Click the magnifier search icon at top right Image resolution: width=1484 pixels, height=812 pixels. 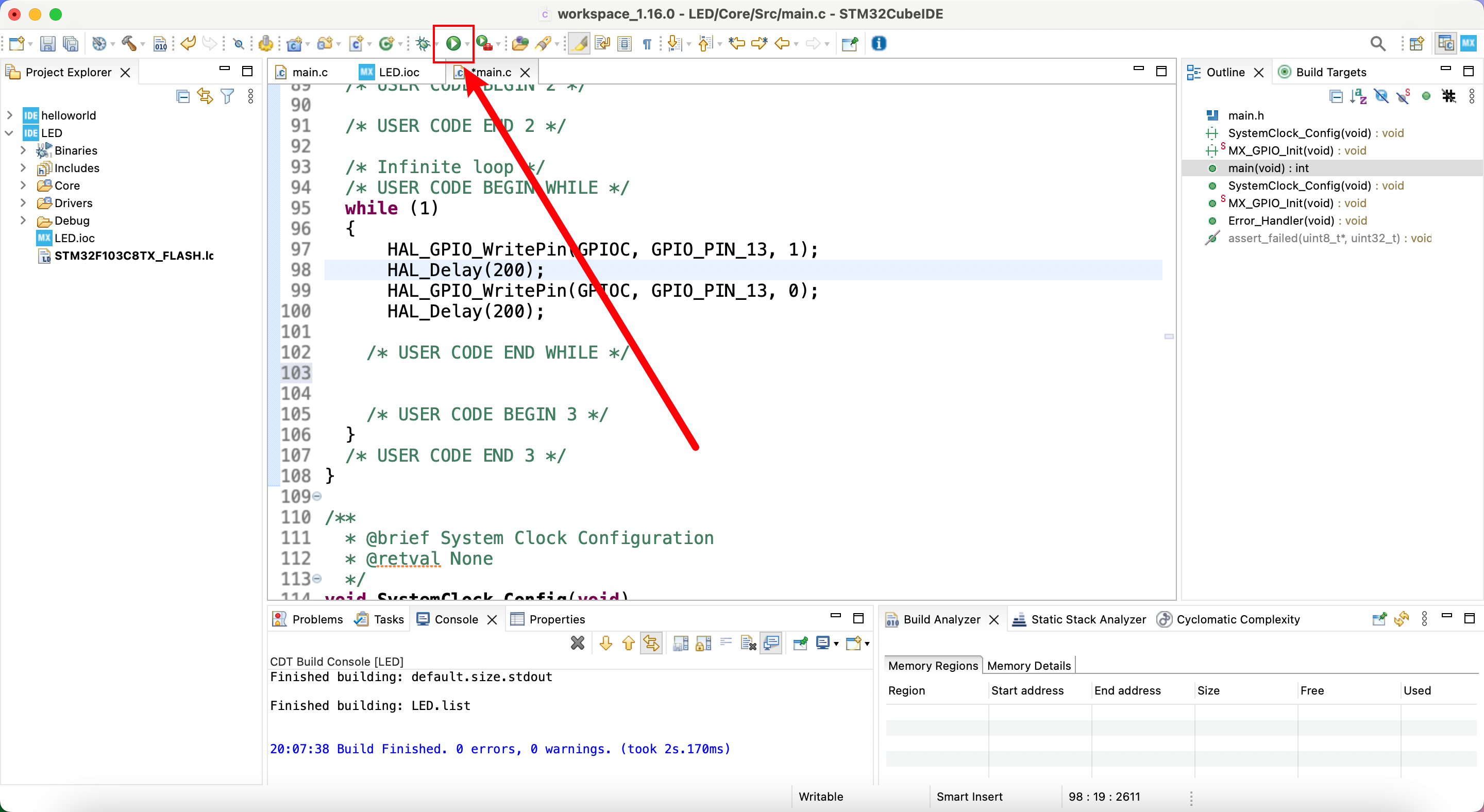(1377, 43)
